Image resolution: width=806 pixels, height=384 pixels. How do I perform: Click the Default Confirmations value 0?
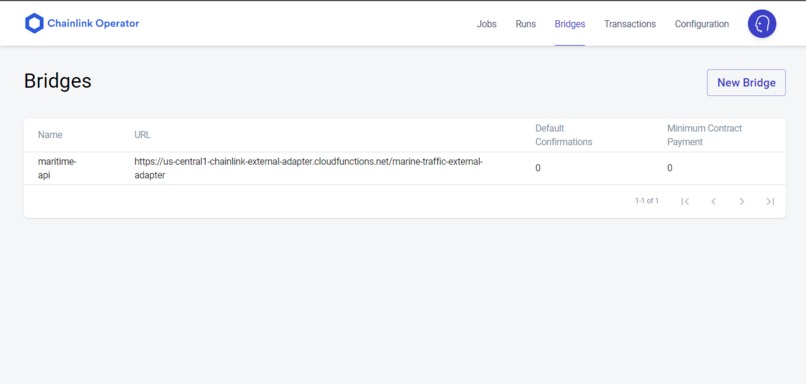pos(538,168)
